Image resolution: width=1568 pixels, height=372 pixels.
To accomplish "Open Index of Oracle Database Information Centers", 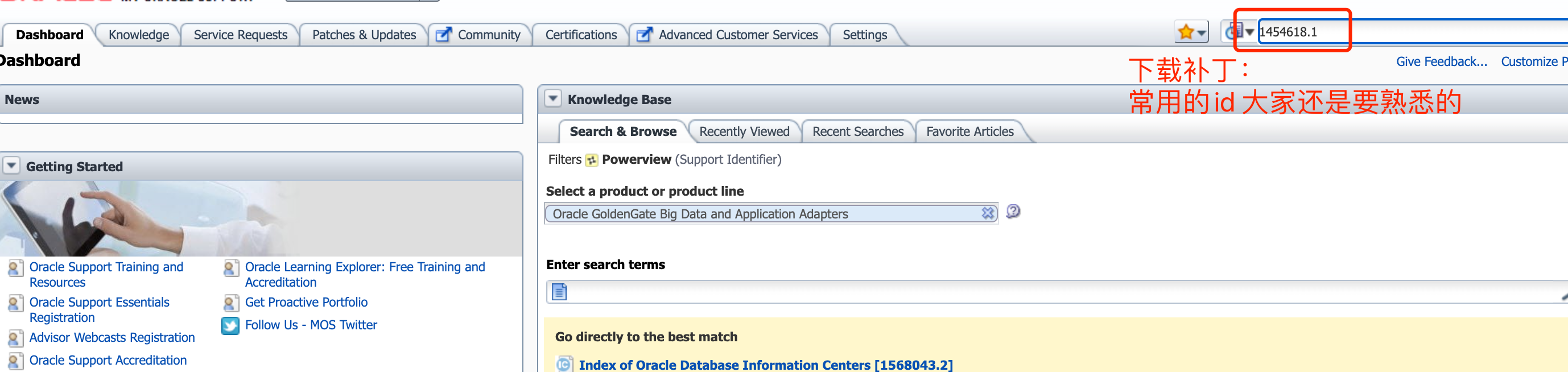I will coord(765,365).
